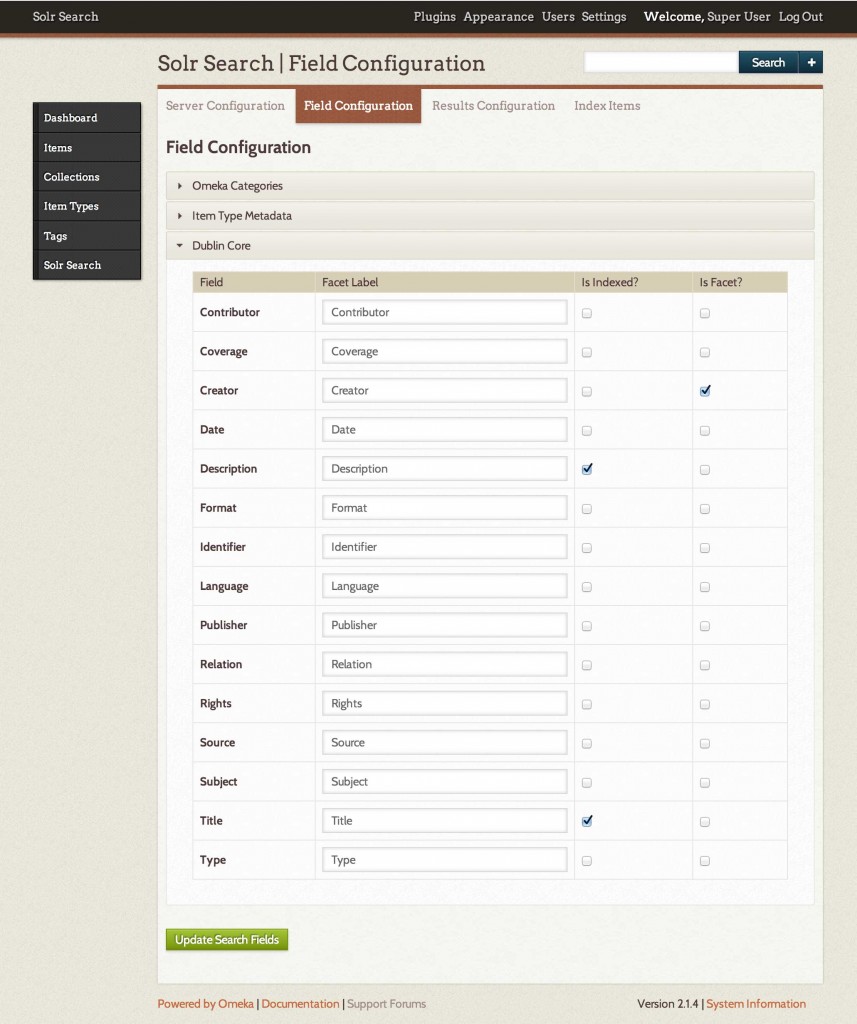Select the Field Configuration tab
The width and height of the screenshot is (857, 1024).
pyautogui.click(x=358, y=106)
